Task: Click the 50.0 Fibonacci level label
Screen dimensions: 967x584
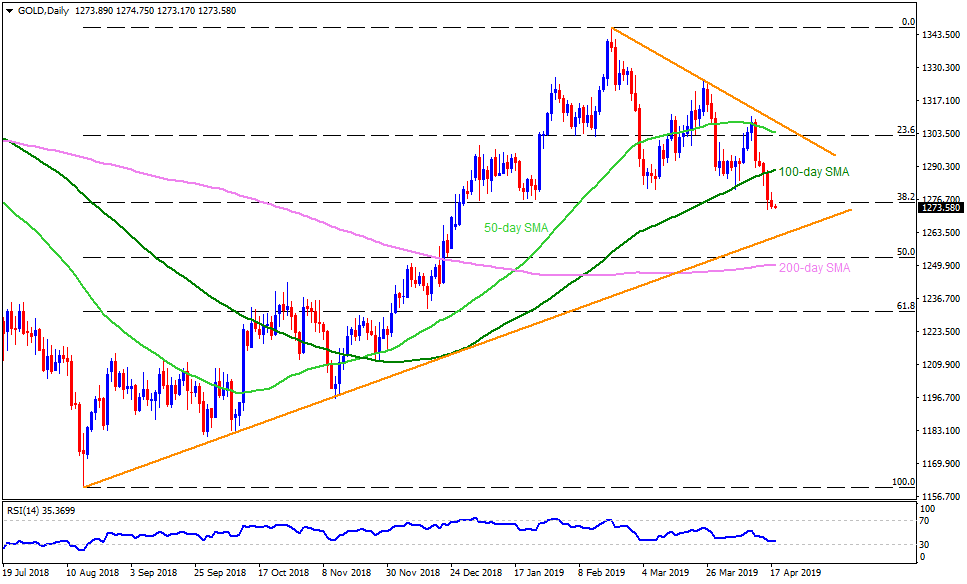Action: (905, 252)
